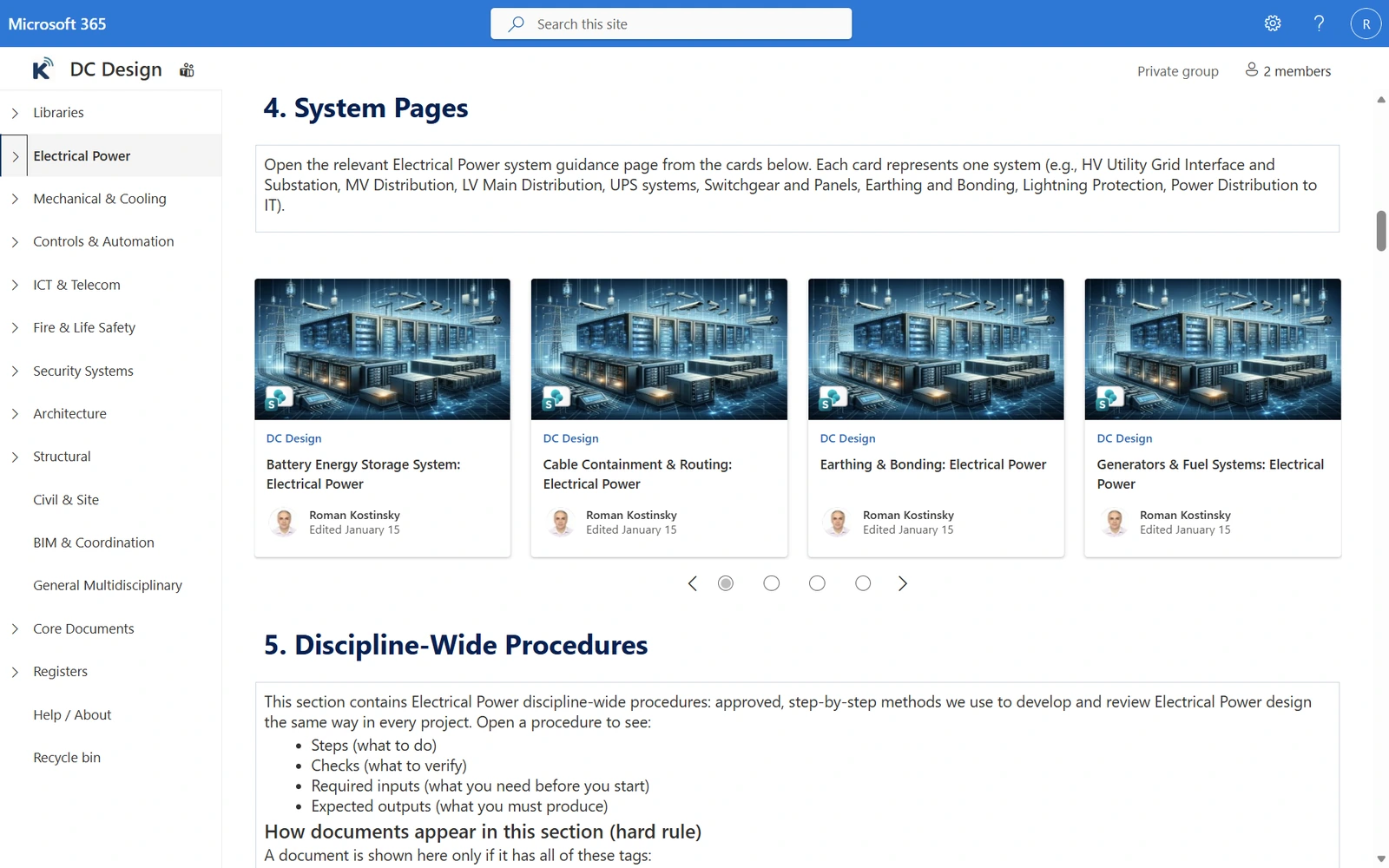Select the second carousel indicator dot
Viewport: 1389px width, 868px height.
(x=771, y=583)
